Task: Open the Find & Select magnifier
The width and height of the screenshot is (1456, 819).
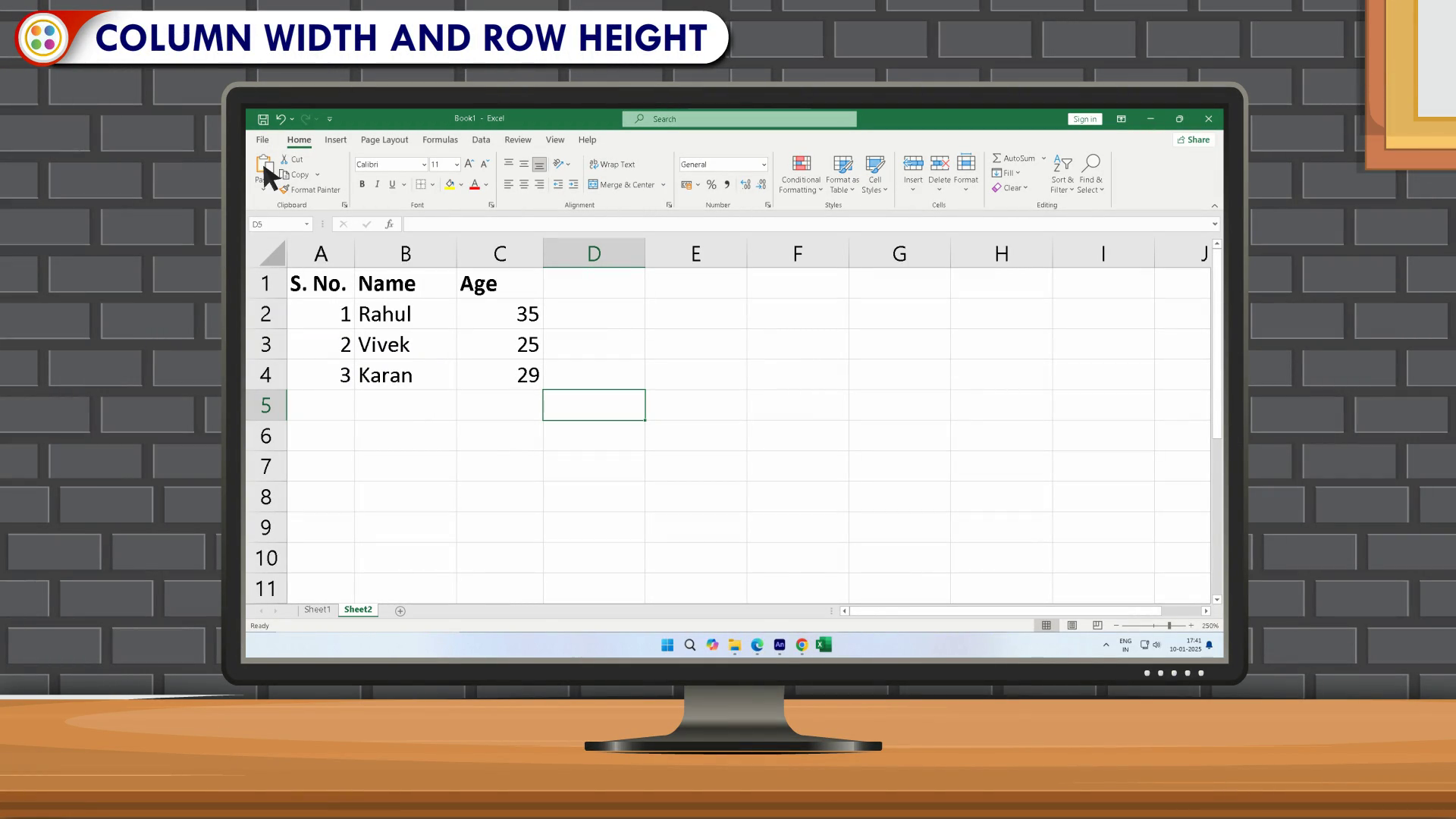Action: [1090, 164]
